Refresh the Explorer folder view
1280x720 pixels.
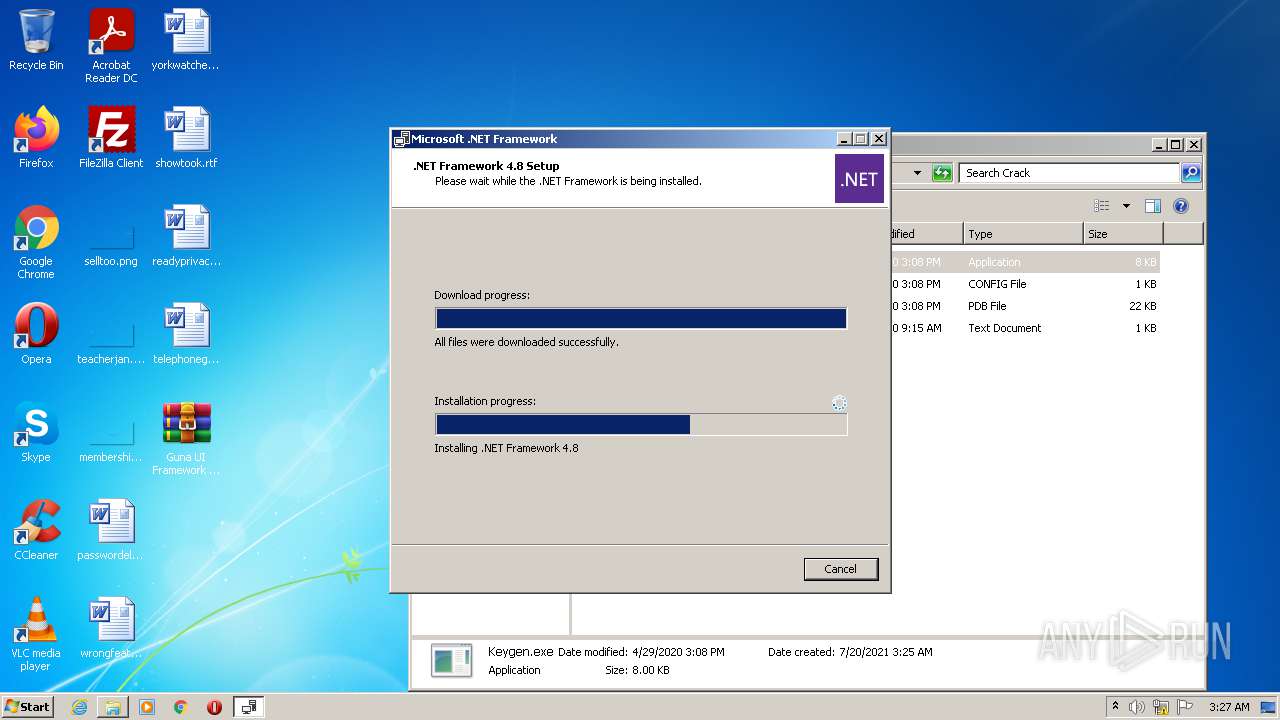click(x=942, y=173)
